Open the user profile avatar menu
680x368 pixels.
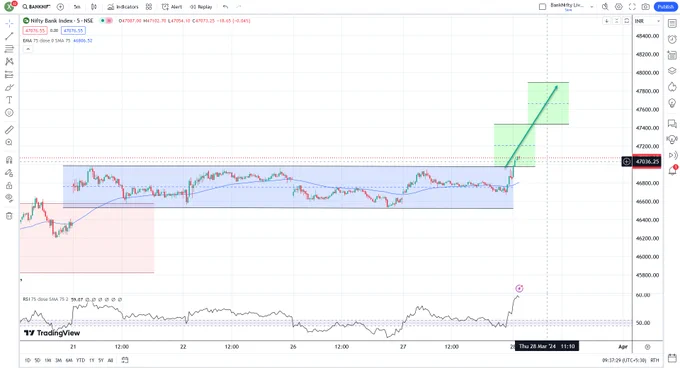(9, 7)
